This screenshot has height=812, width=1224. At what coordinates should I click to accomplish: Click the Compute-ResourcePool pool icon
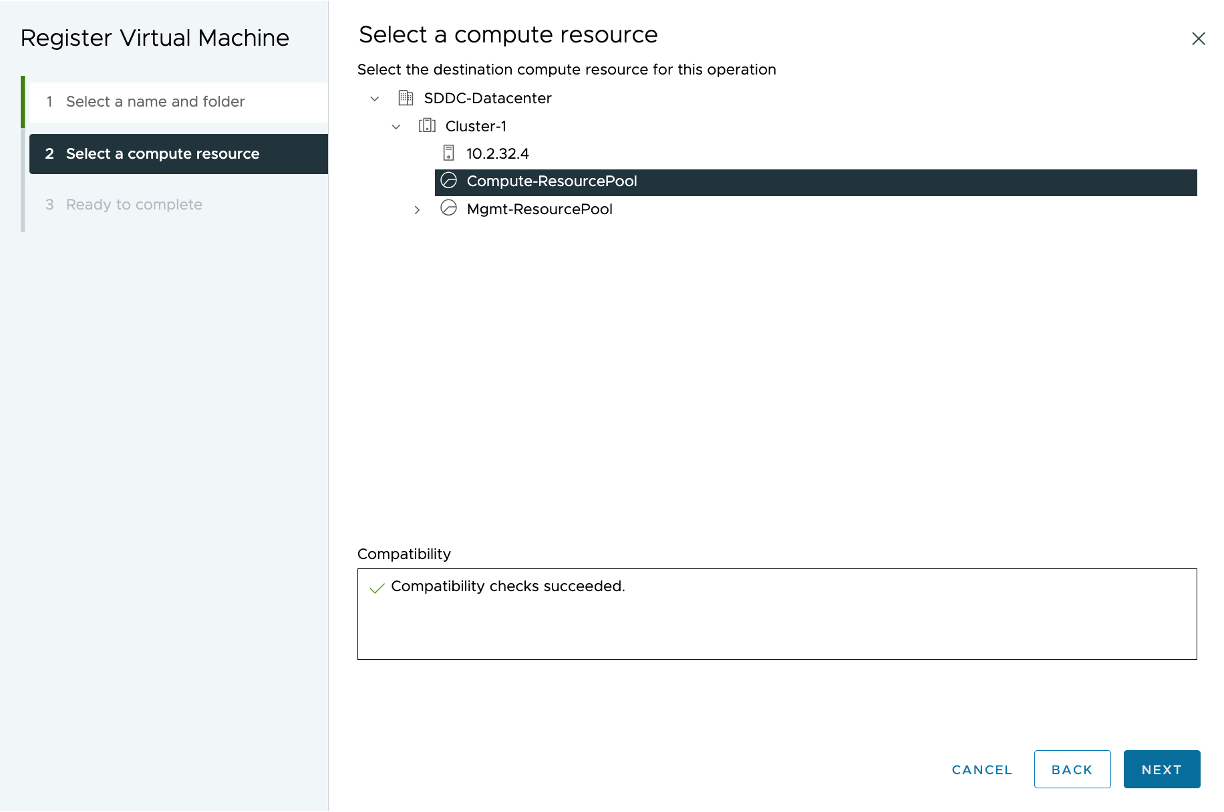[x=449, y=181]
